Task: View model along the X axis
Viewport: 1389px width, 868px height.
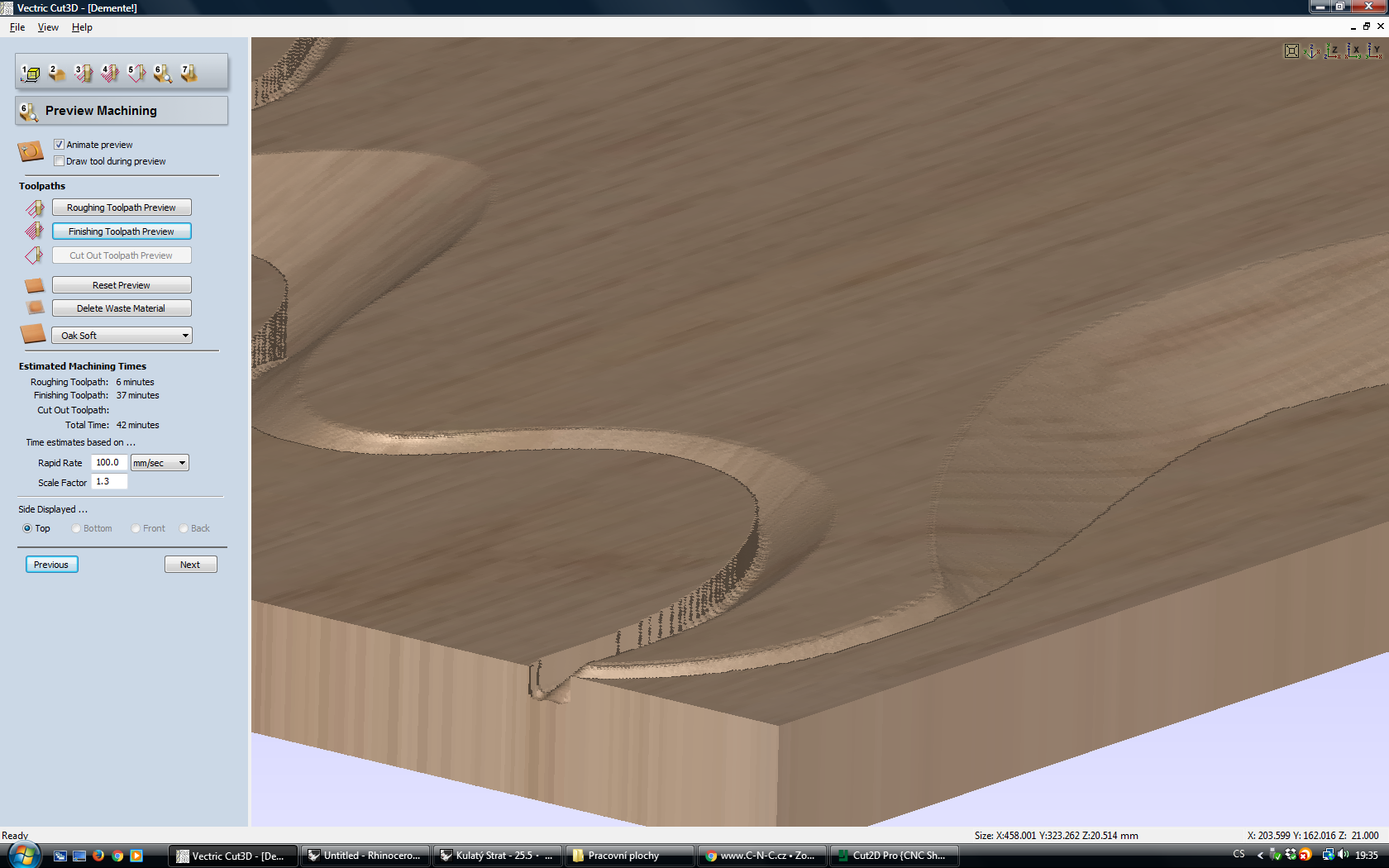Action: pos(1353,51)
